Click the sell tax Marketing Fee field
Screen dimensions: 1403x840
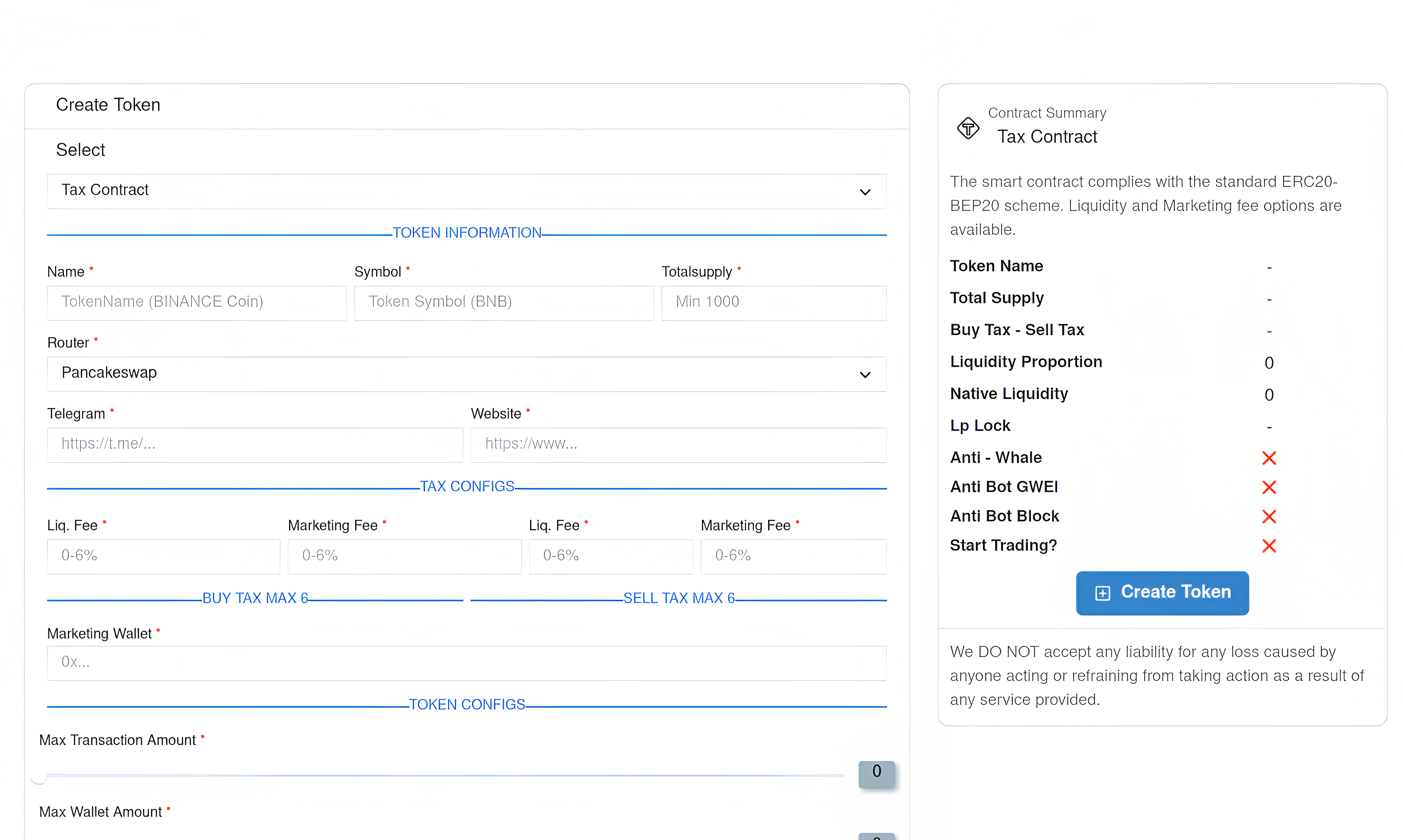[x=793, y=556]
